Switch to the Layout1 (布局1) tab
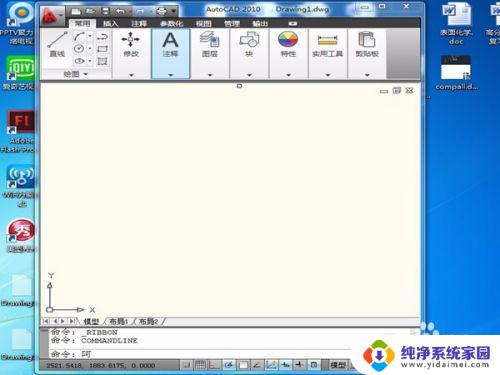This screenshot has height=375, width=500. point(118,321)
